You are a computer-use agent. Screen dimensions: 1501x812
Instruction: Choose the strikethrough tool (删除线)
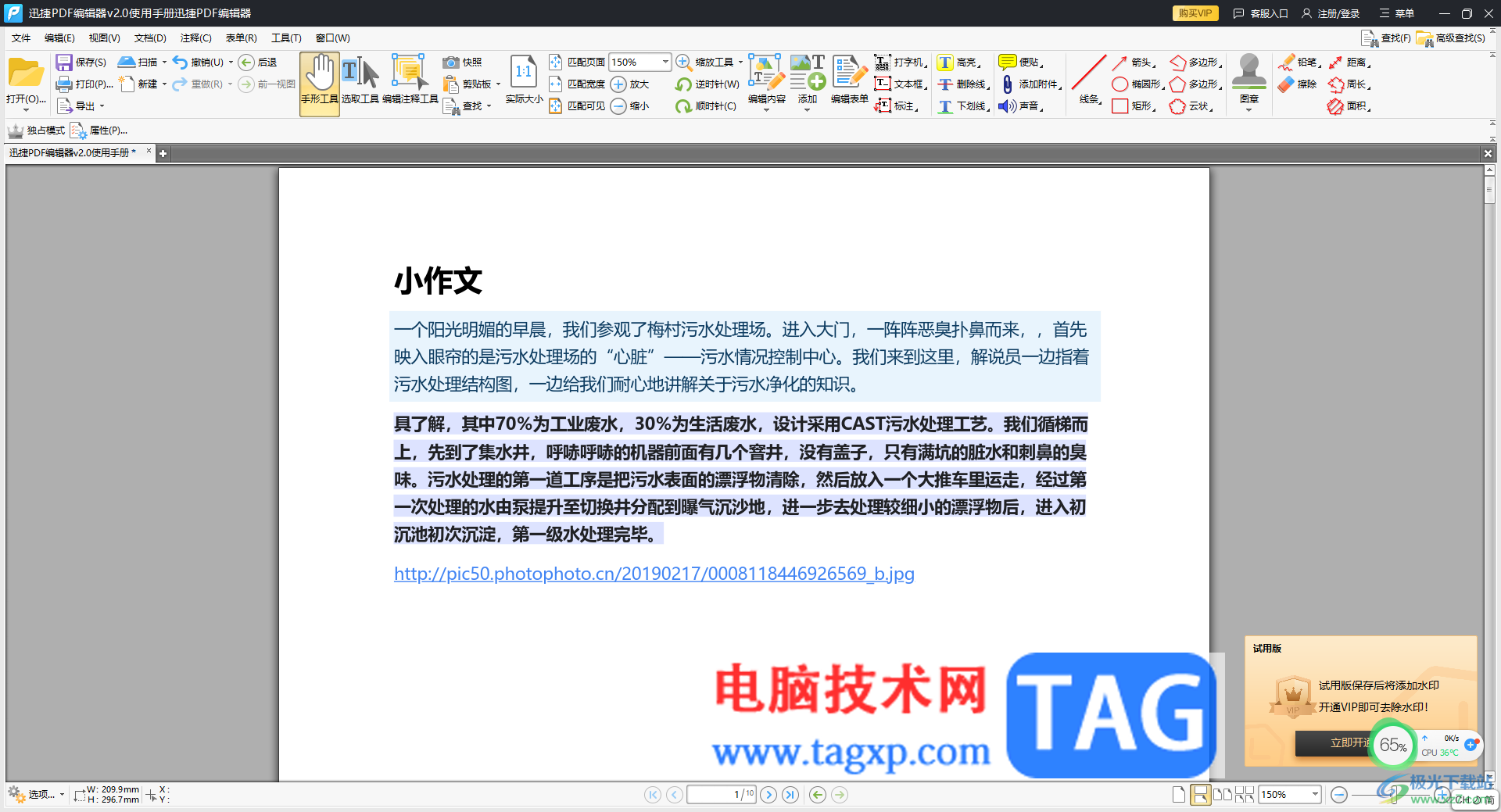click(963, 84)
